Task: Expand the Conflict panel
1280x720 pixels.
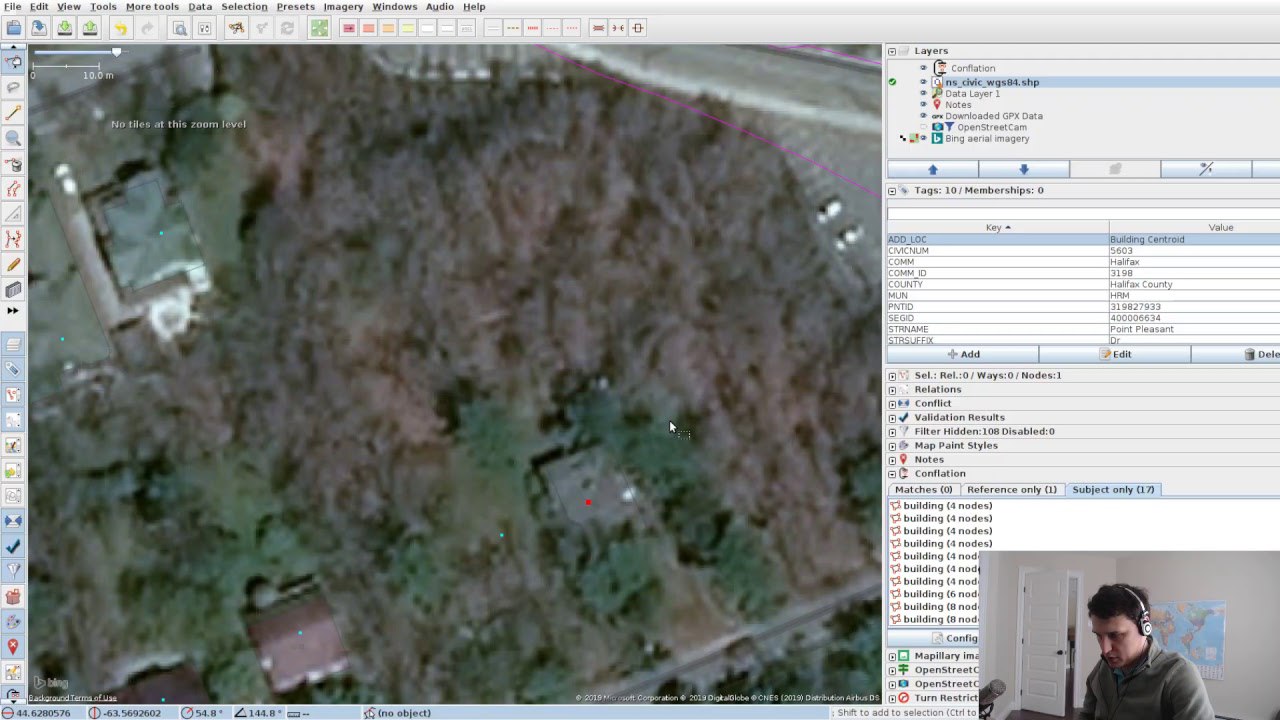Action: pos(892,404)
